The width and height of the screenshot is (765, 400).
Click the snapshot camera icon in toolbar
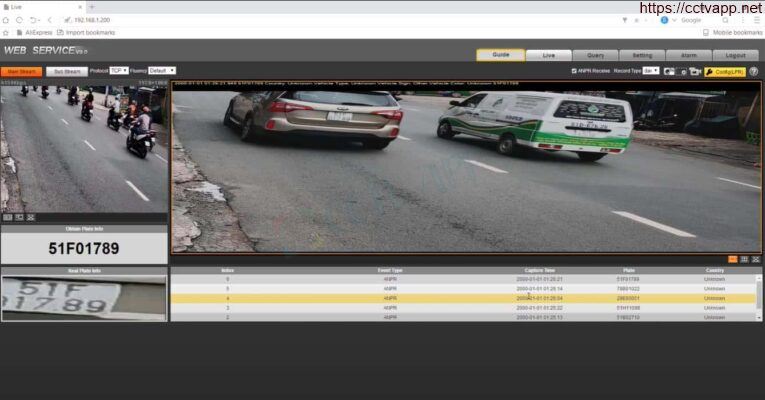[669, 71]
